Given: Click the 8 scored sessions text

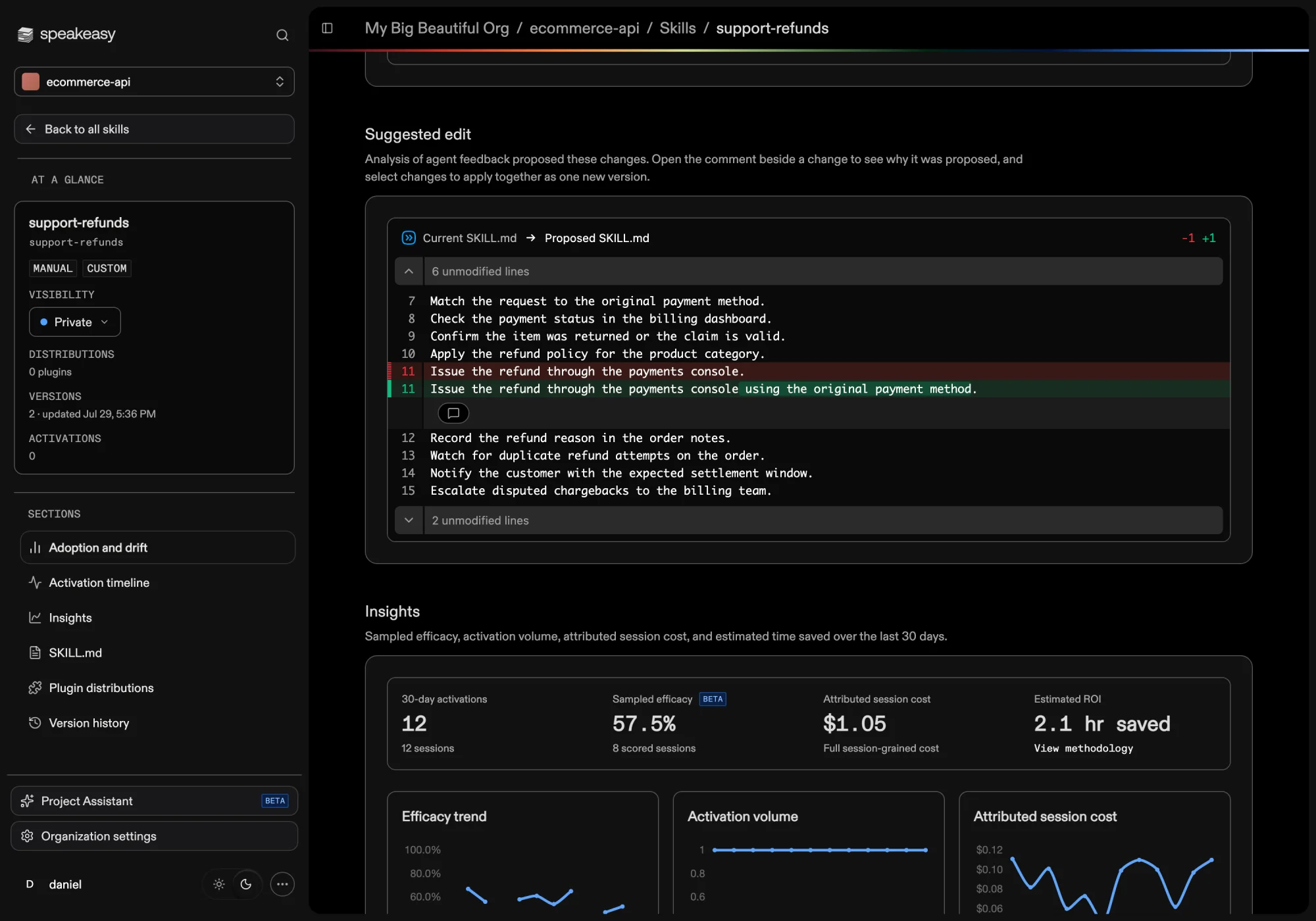Looking at the screenshot, I should pyautogui.click(x=653, y=748).
